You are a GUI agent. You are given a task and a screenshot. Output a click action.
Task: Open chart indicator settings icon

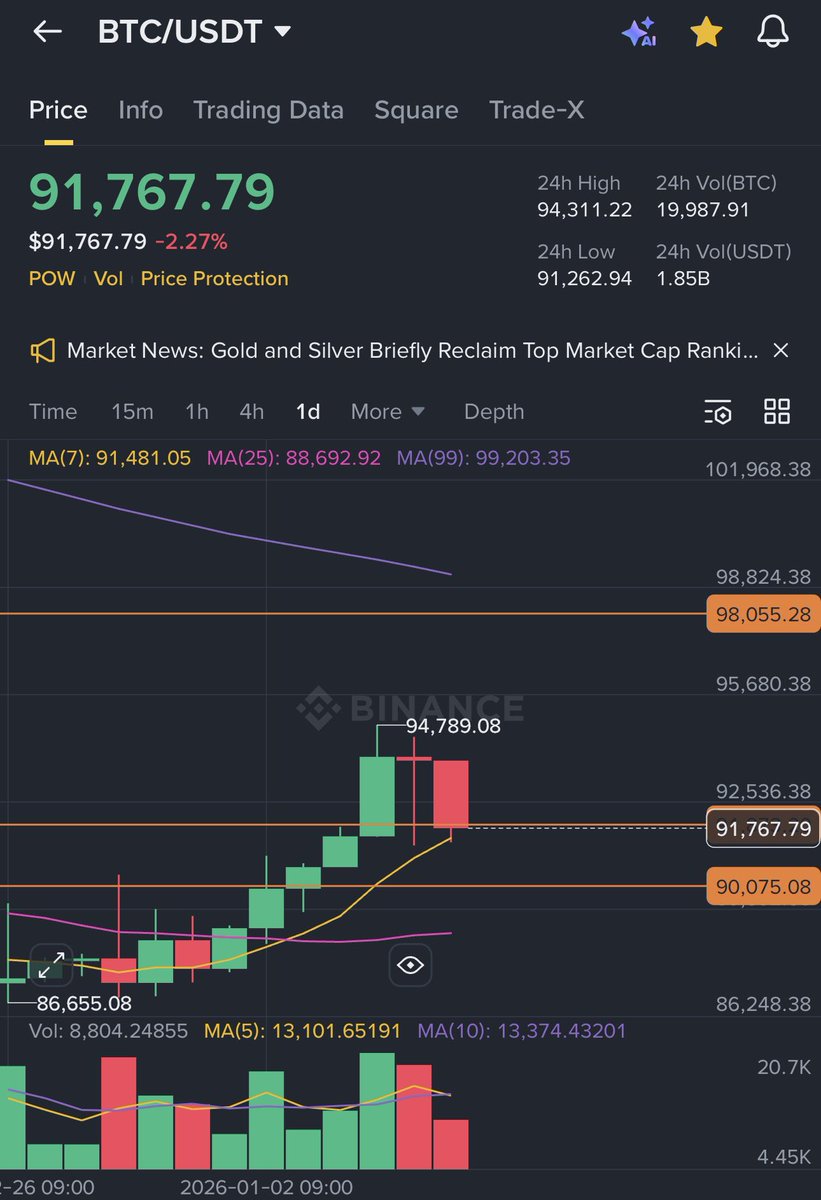click(x=718, y=411)
